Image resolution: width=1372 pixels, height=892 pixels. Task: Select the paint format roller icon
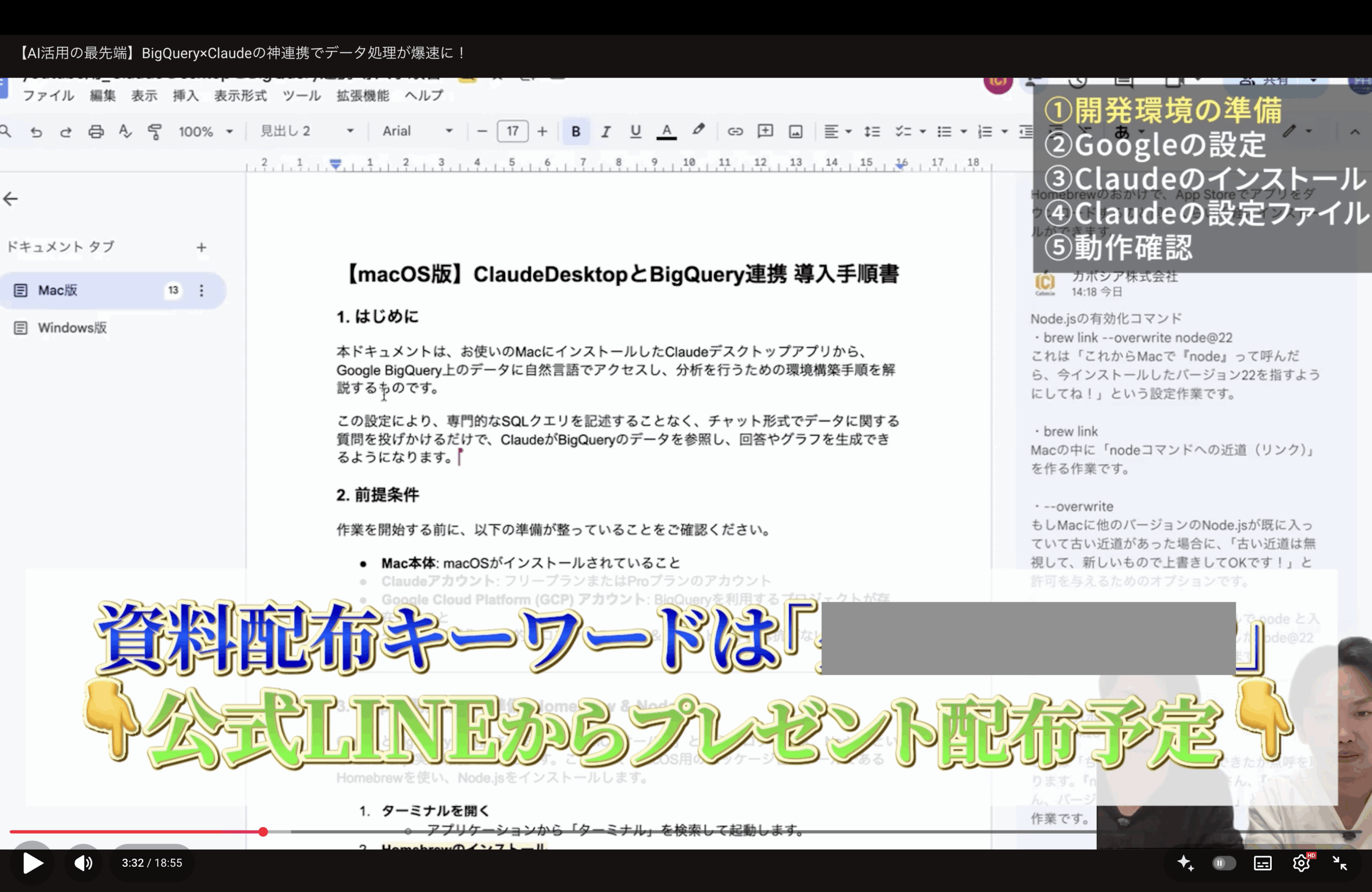154,132
